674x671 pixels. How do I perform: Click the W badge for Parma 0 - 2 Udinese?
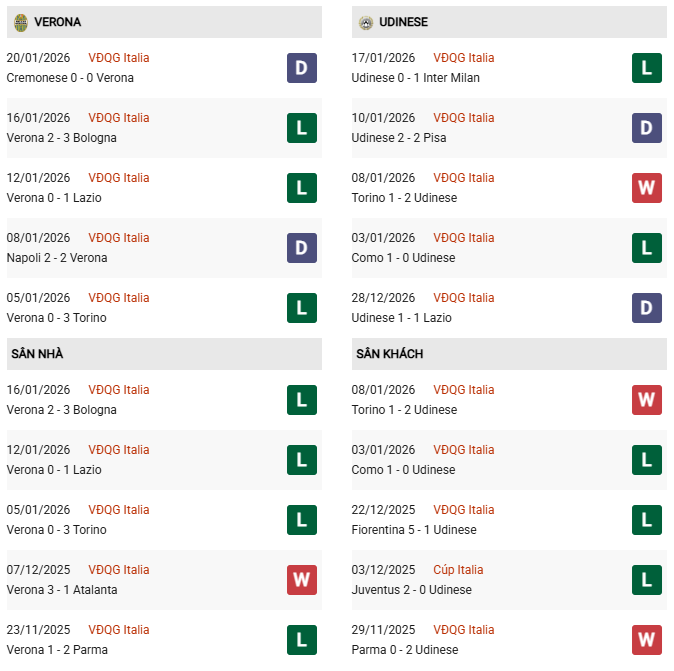coord(646,640)
